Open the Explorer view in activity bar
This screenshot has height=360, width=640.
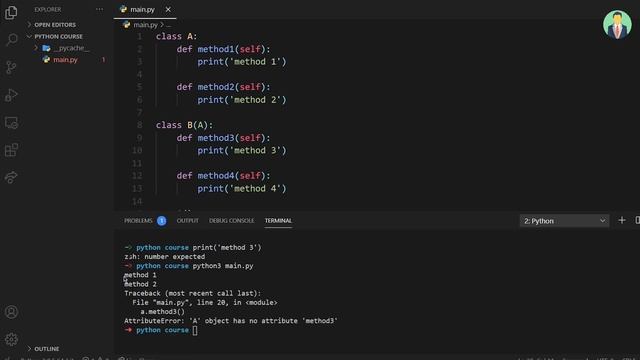[x=11, y=12]
